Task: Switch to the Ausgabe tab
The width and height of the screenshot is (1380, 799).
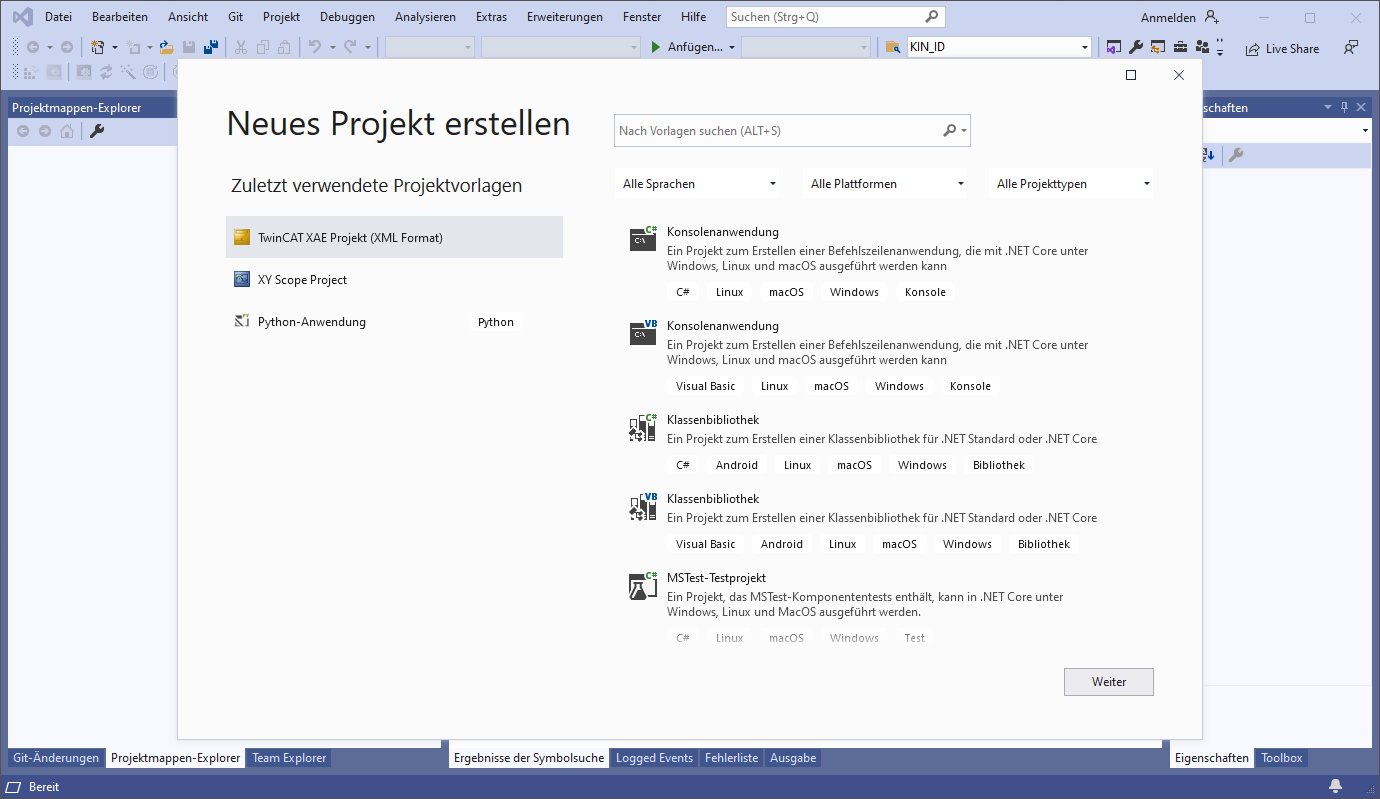Action: (793, 758)
